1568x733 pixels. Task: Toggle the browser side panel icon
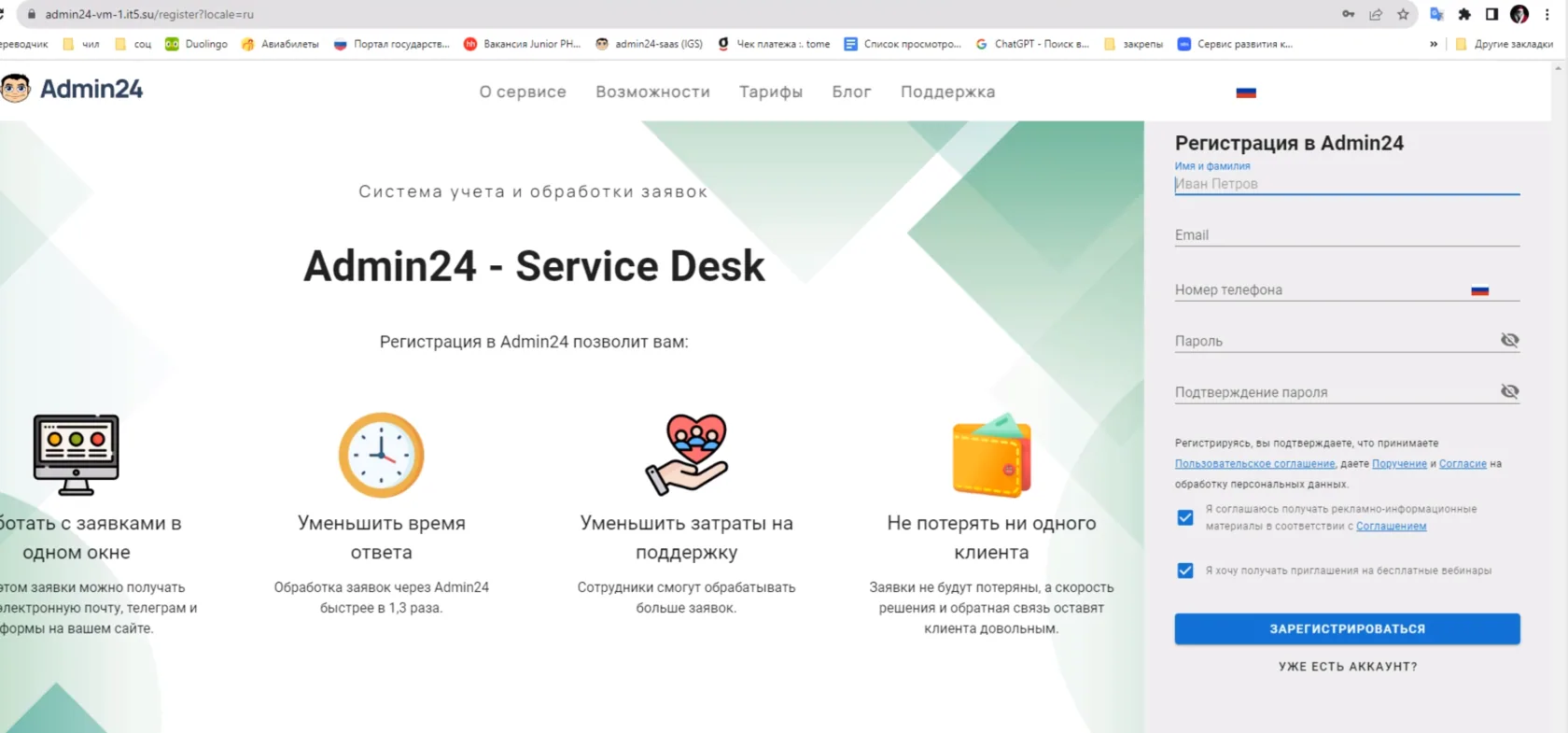(1491, 14)
